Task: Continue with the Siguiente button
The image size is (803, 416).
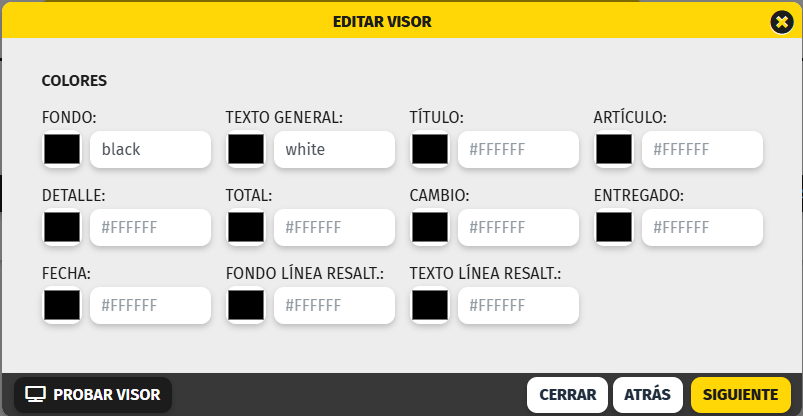Action: click(740, 395)
